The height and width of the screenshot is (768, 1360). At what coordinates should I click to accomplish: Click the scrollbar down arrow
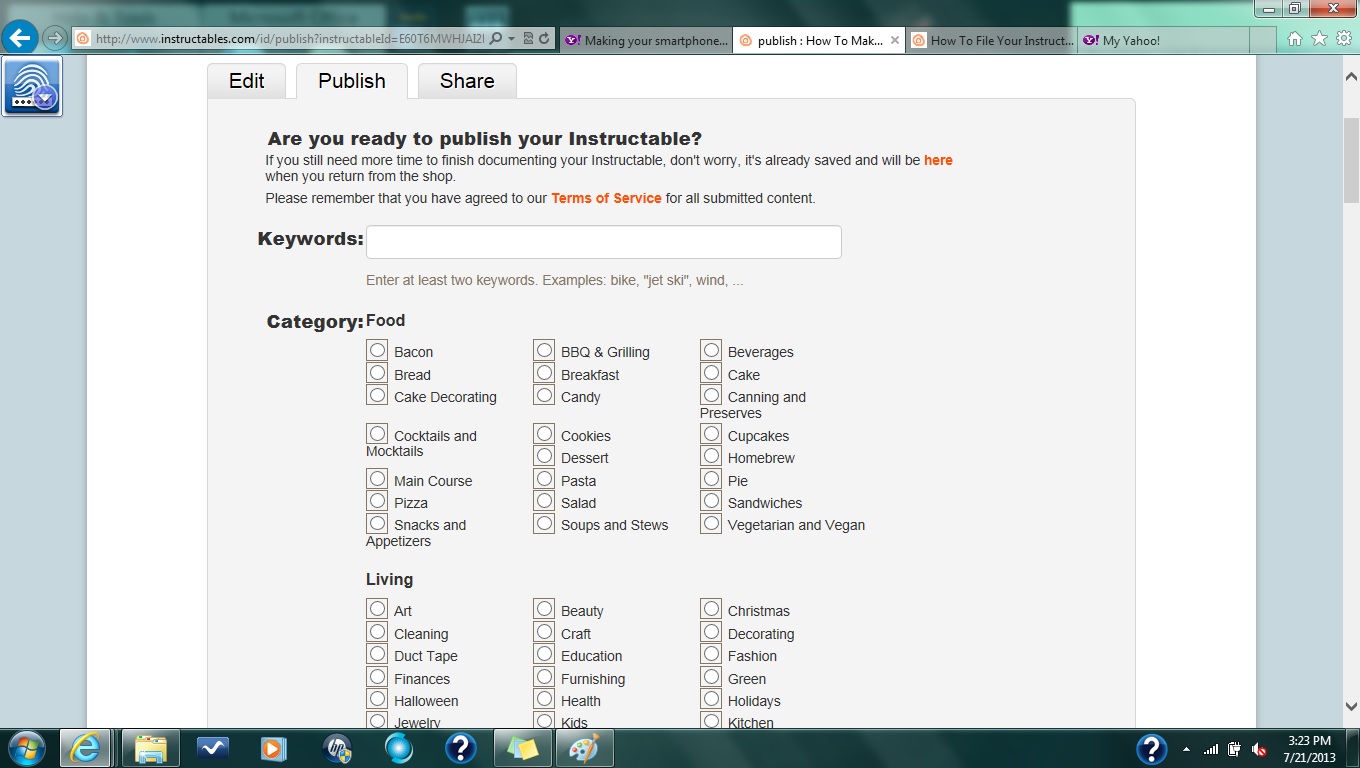point(1351,705)
